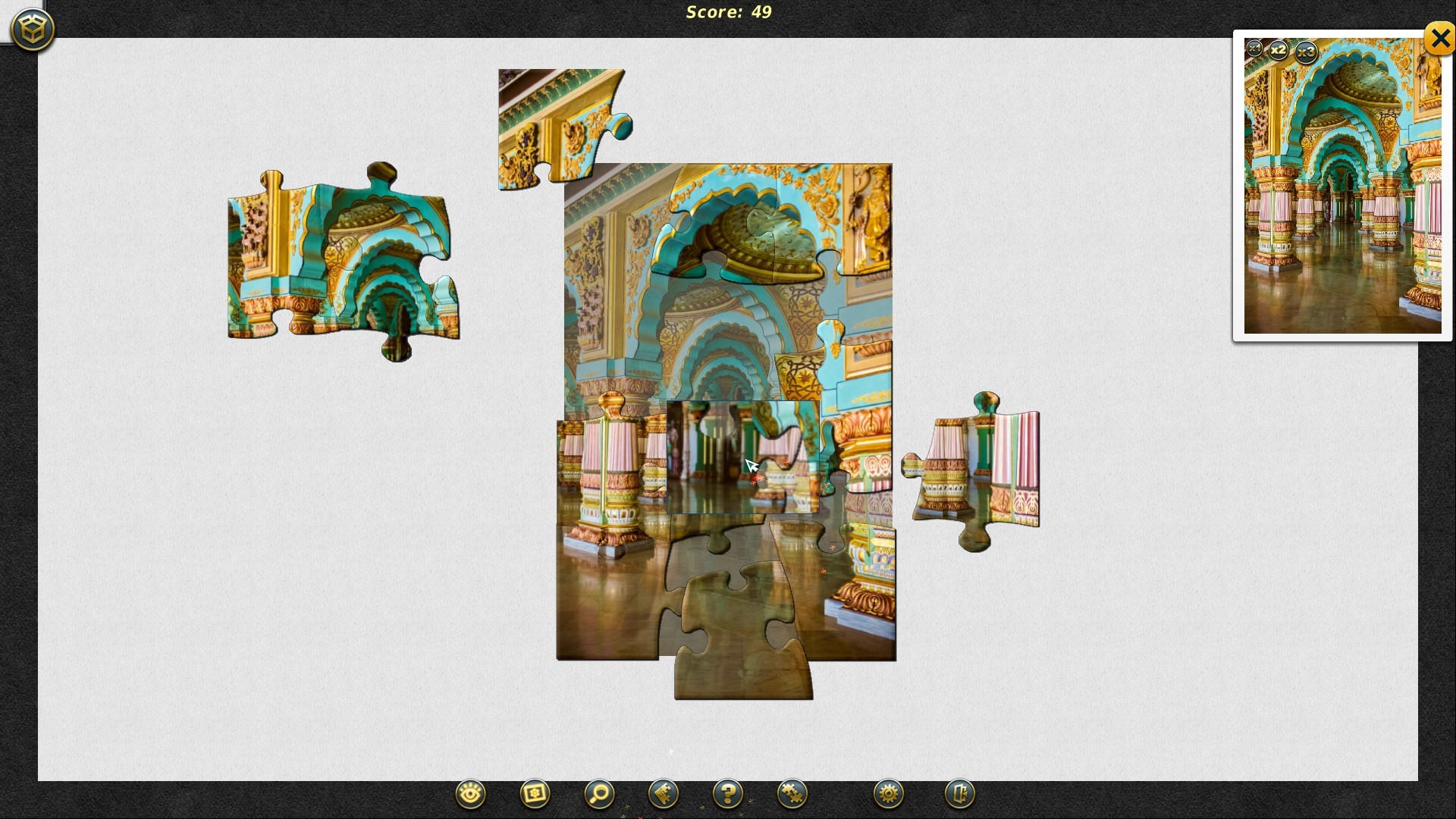Open the gear settings icon
The image size is (1456, 819).
(x=888, y=794)
